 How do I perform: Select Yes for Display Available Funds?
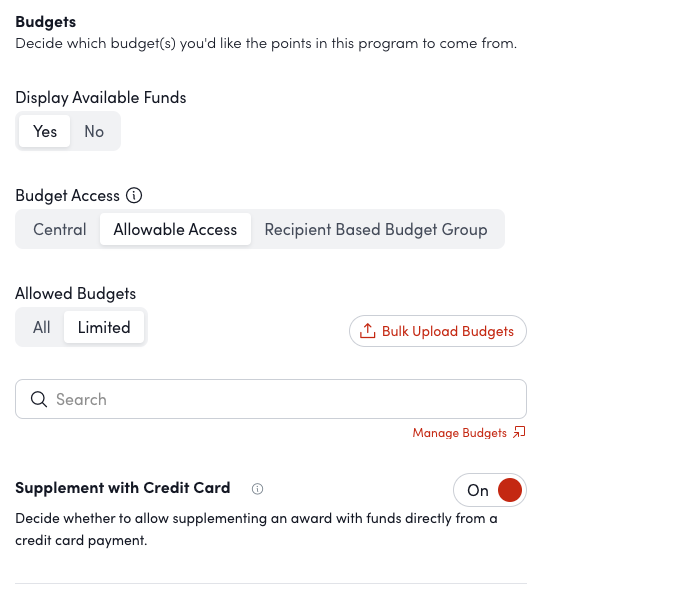(x=45, y=131)
